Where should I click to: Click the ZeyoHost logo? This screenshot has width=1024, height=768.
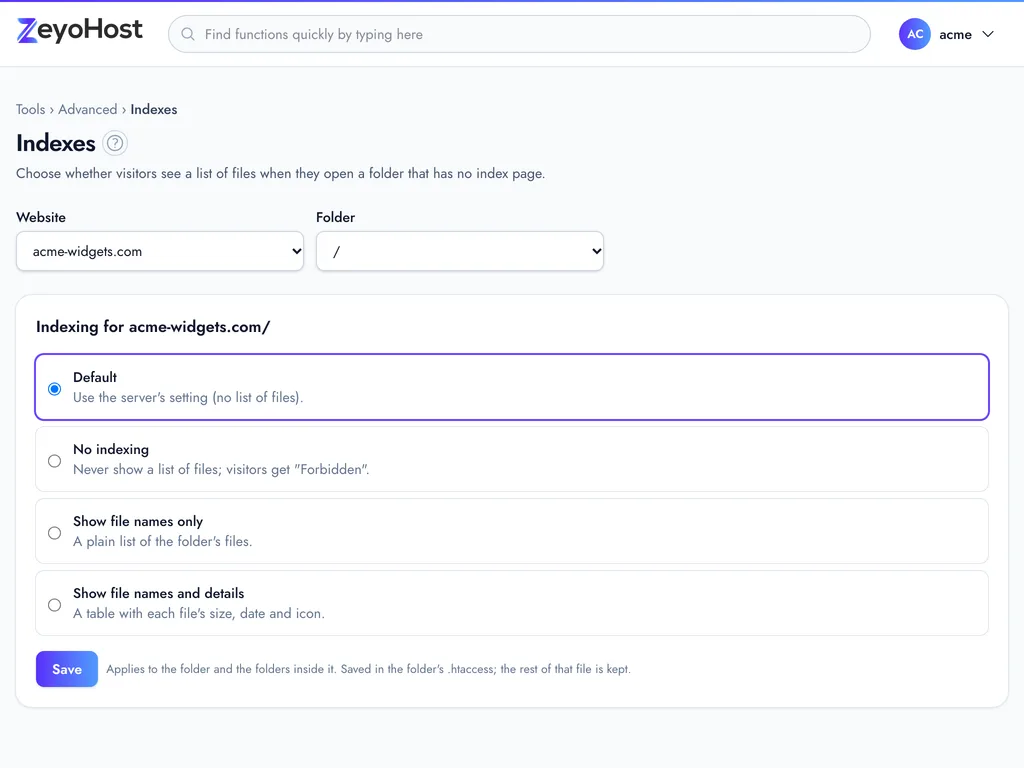coord(80,31)
